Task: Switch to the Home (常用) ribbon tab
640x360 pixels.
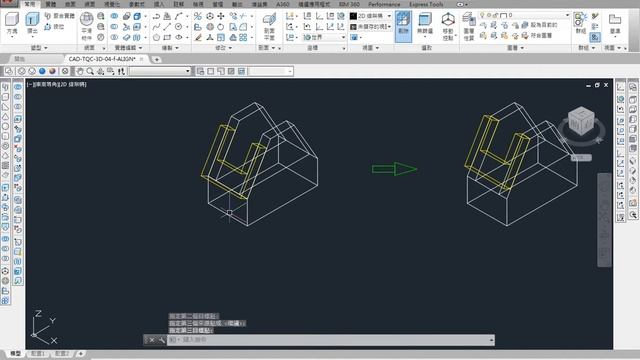Action: tap(30, 4)
